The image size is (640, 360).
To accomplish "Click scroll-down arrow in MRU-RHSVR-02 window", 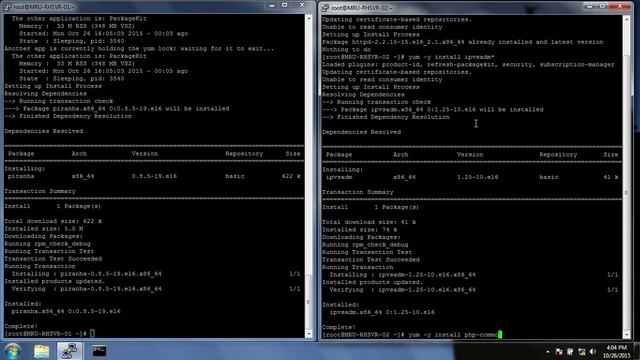I will (627, 335).
